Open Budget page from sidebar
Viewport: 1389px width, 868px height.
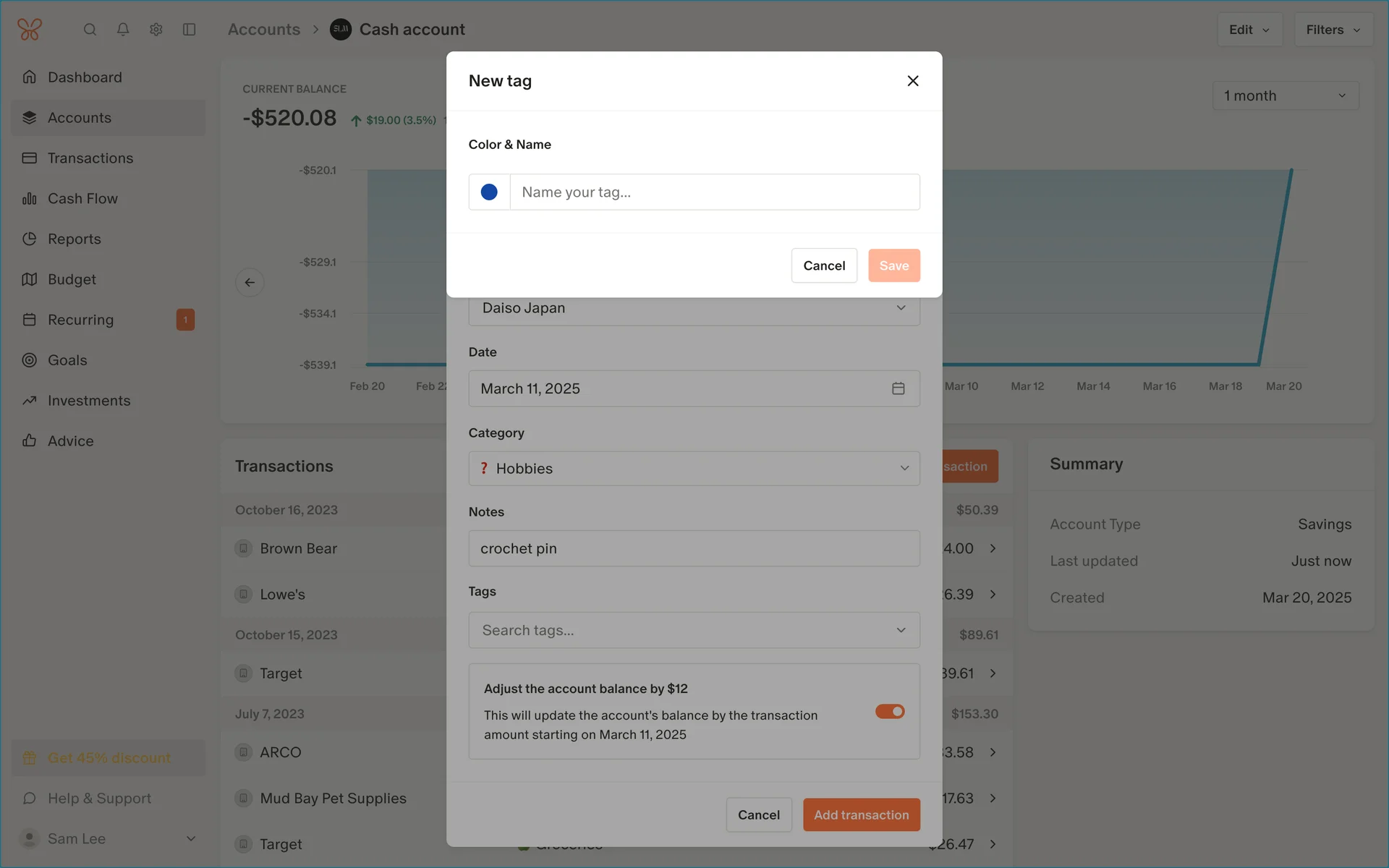click(x=72, y=279)
